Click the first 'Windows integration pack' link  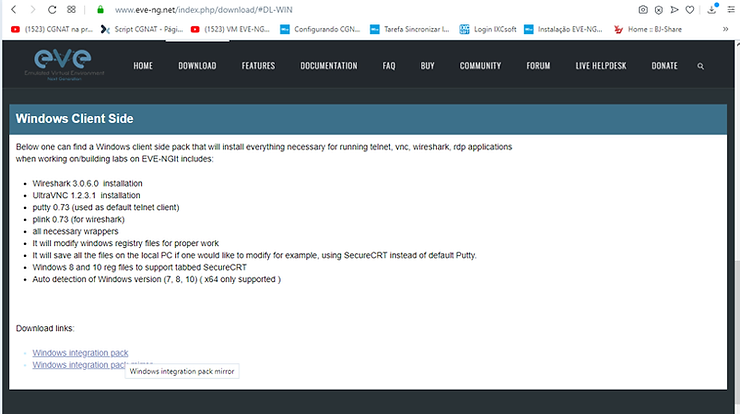pos(80,353)
